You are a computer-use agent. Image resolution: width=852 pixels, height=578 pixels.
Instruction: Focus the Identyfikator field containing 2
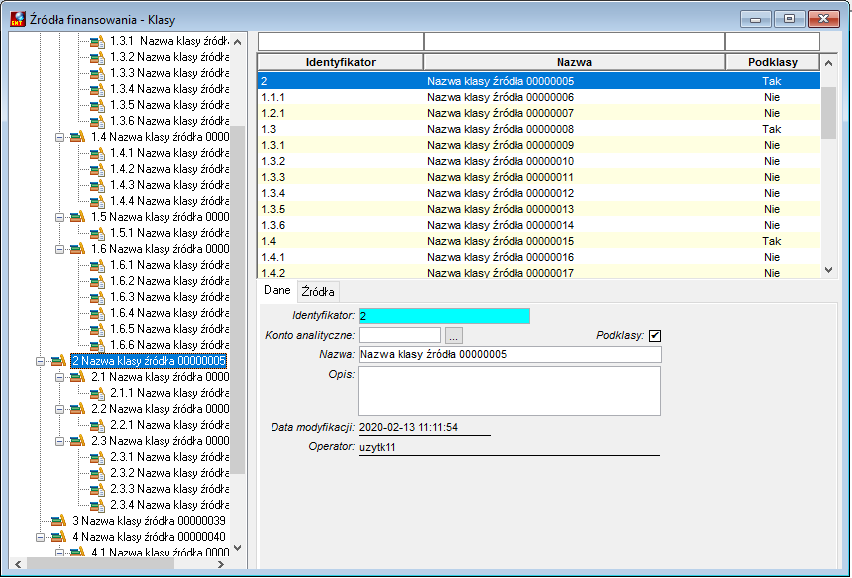[x=444, y=316]
